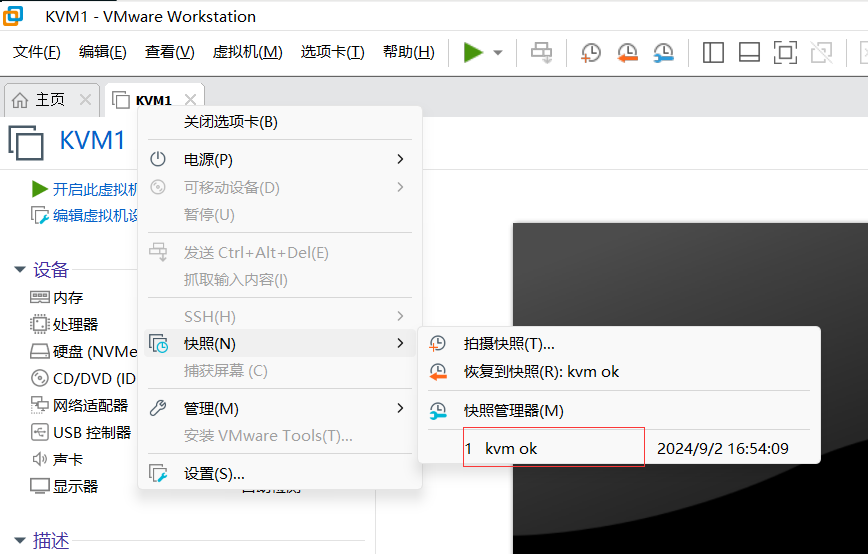Expand the 电源(P) submenu

pos(280,159)
